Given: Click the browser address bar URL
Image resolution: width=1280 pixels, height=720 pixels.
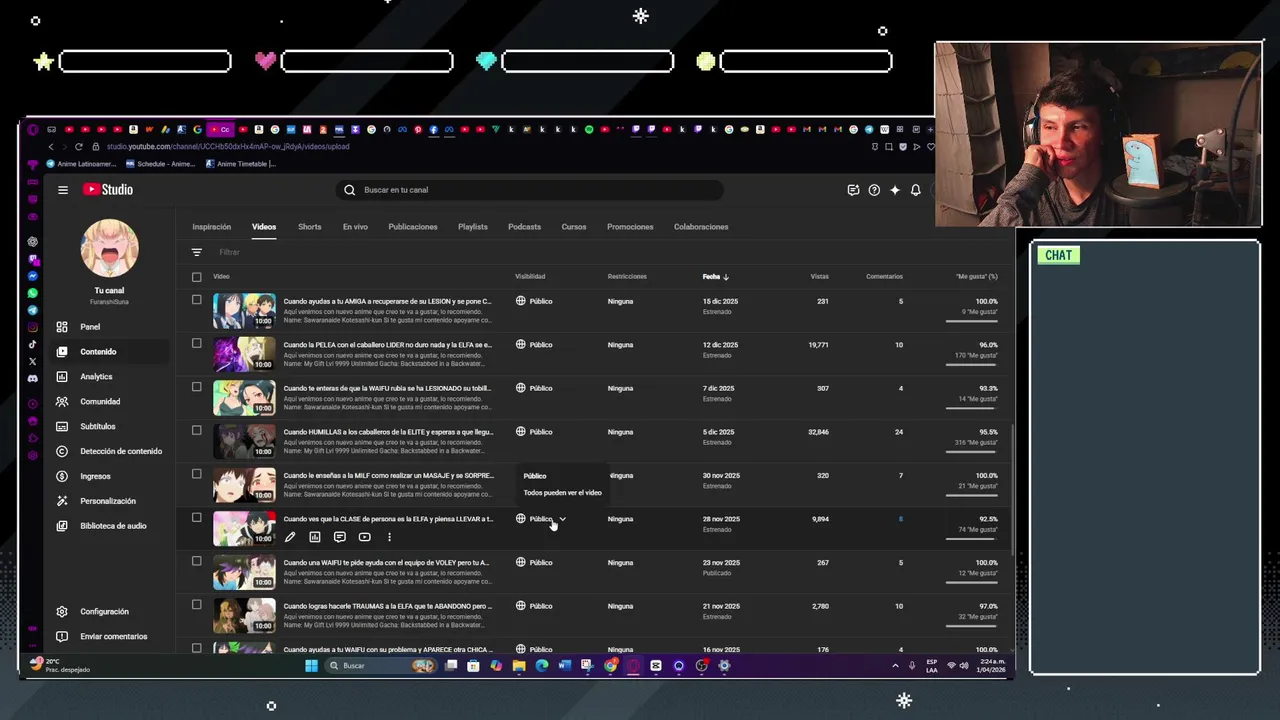Looking at the screenshot, I should [228, 147].
